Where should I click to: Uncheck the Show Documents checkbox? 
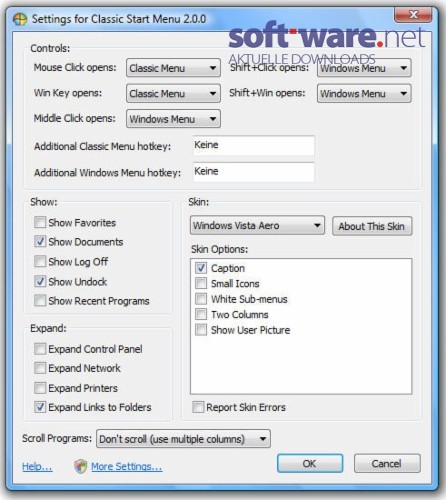(x=40, y=241)
